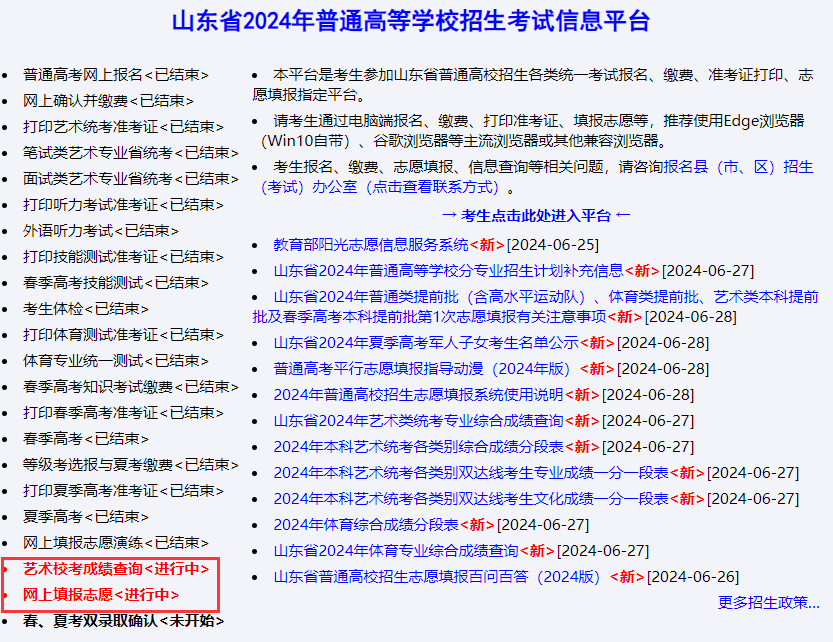This screenshot has height=642, width=833.
Task: Select 打印体育测试准考证<已结束>
Action: [123, 335]
